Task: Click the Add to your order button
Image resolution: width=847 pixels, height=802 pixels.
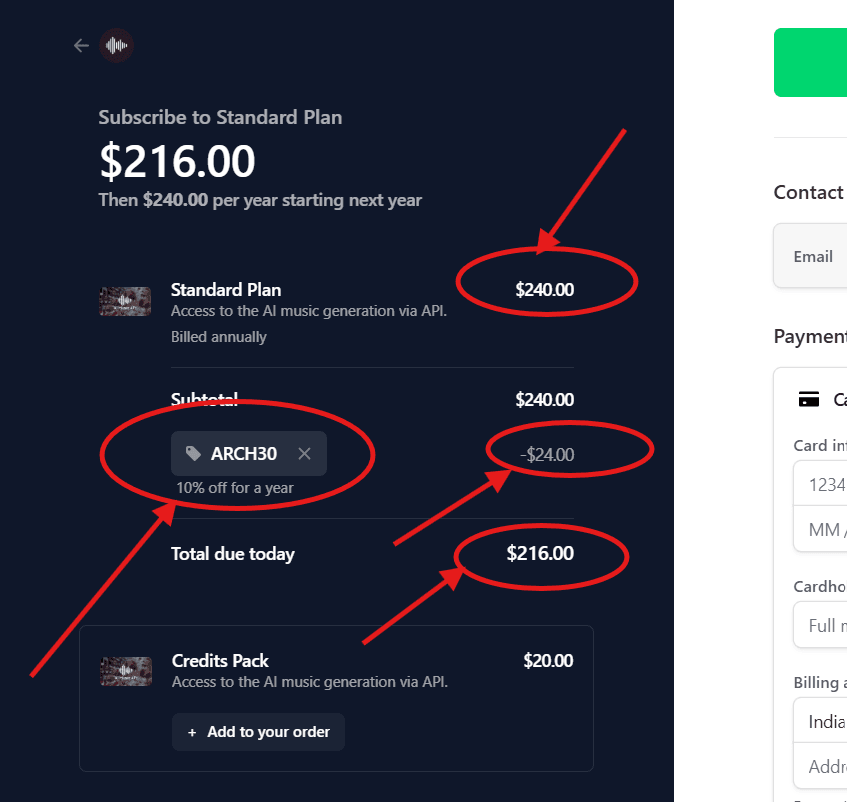Action: pyautogui.click(x=258, y=732)
